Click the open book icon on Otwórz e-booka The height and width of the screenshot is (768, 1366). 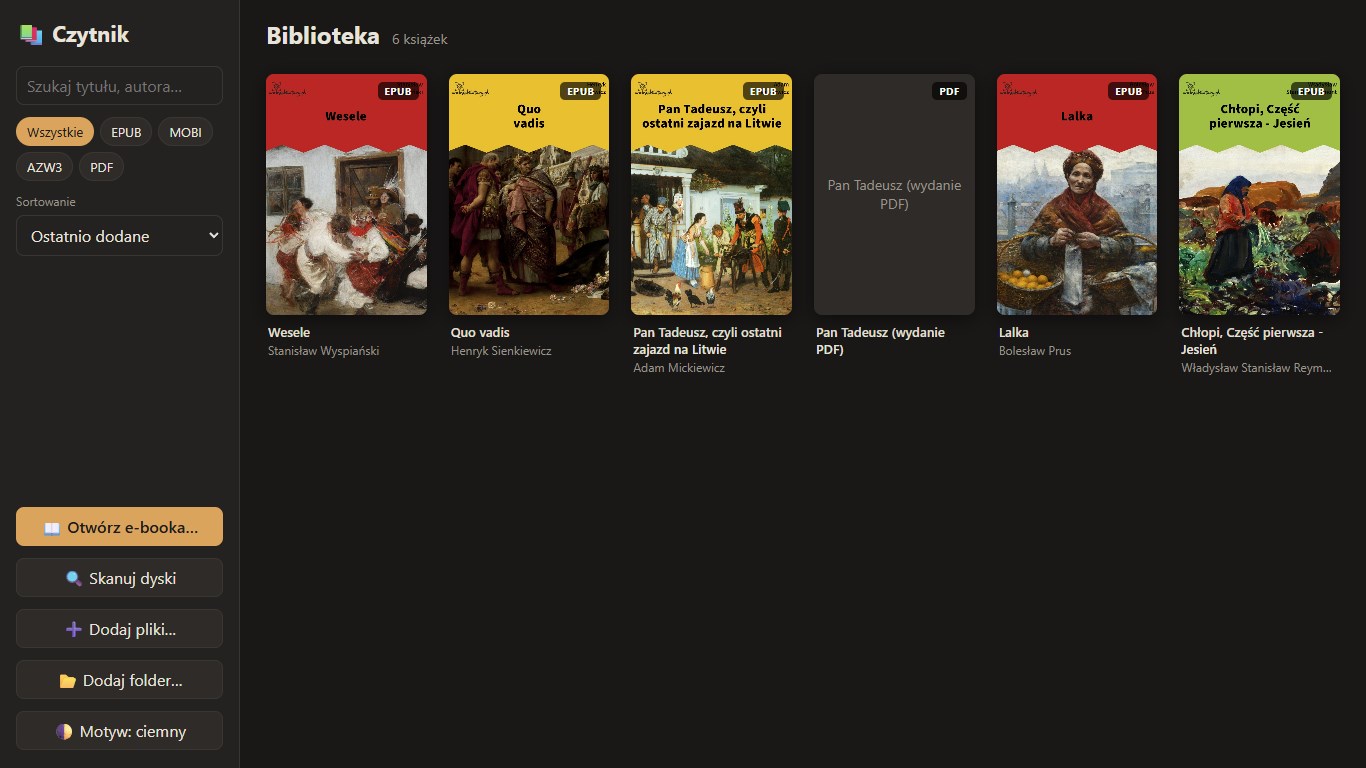click(x=52, y=527)
